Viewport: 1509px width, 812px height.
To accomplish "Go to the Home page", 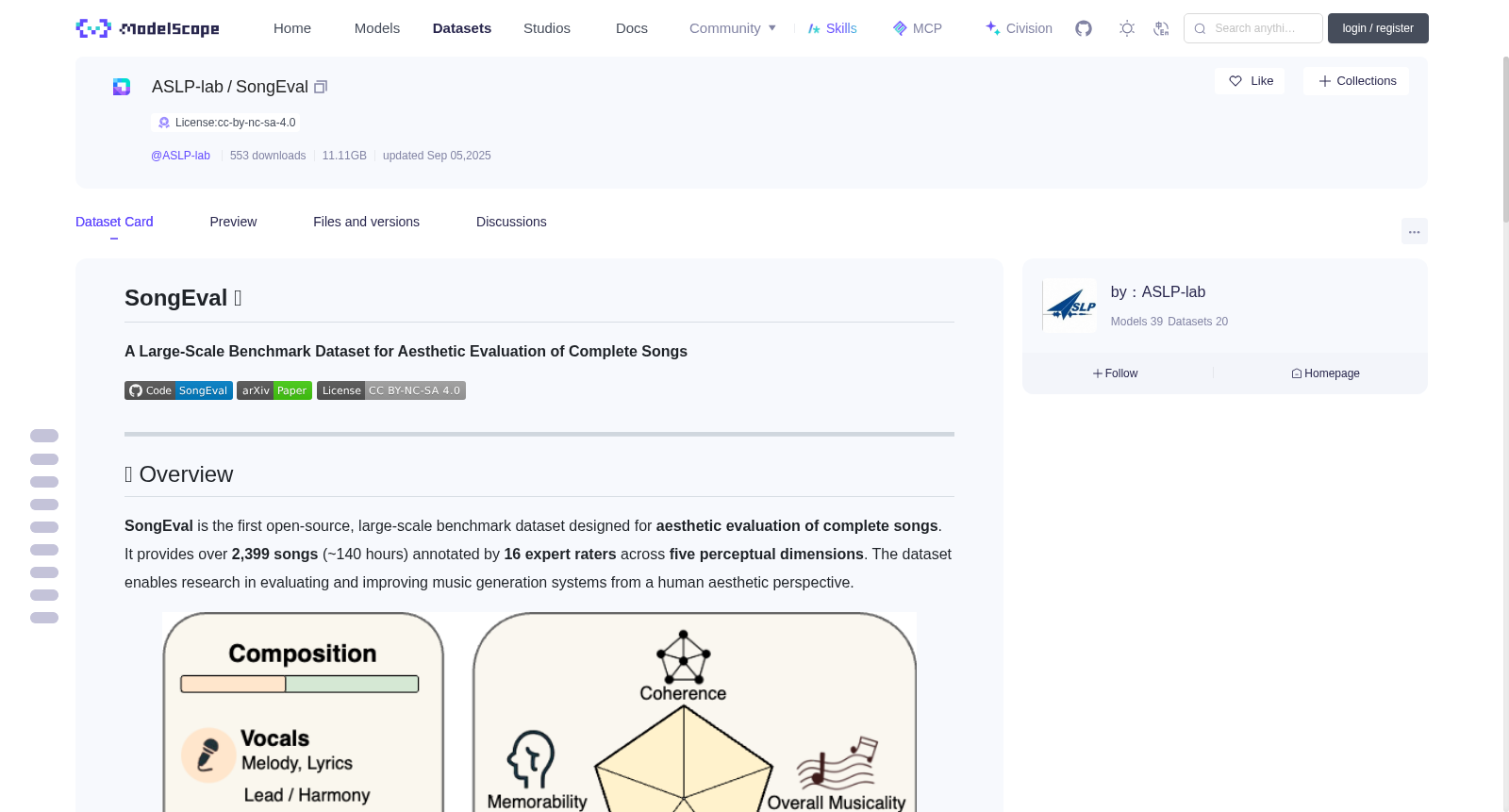I will [292, 28].
